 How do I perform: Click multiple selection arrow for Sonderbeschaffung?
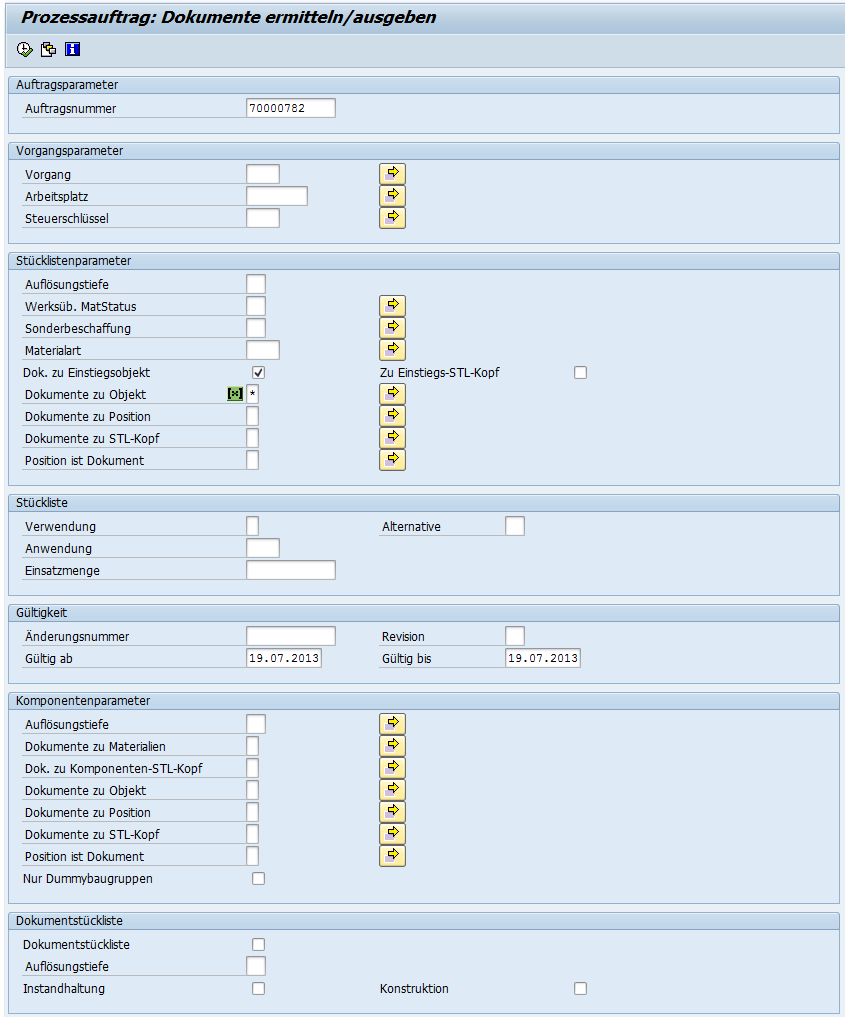click(392, 328)
